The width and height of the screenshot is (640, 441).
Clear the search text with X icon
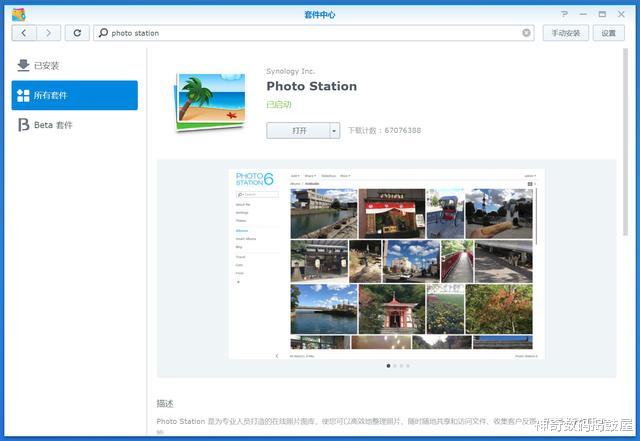coord(527,33)
